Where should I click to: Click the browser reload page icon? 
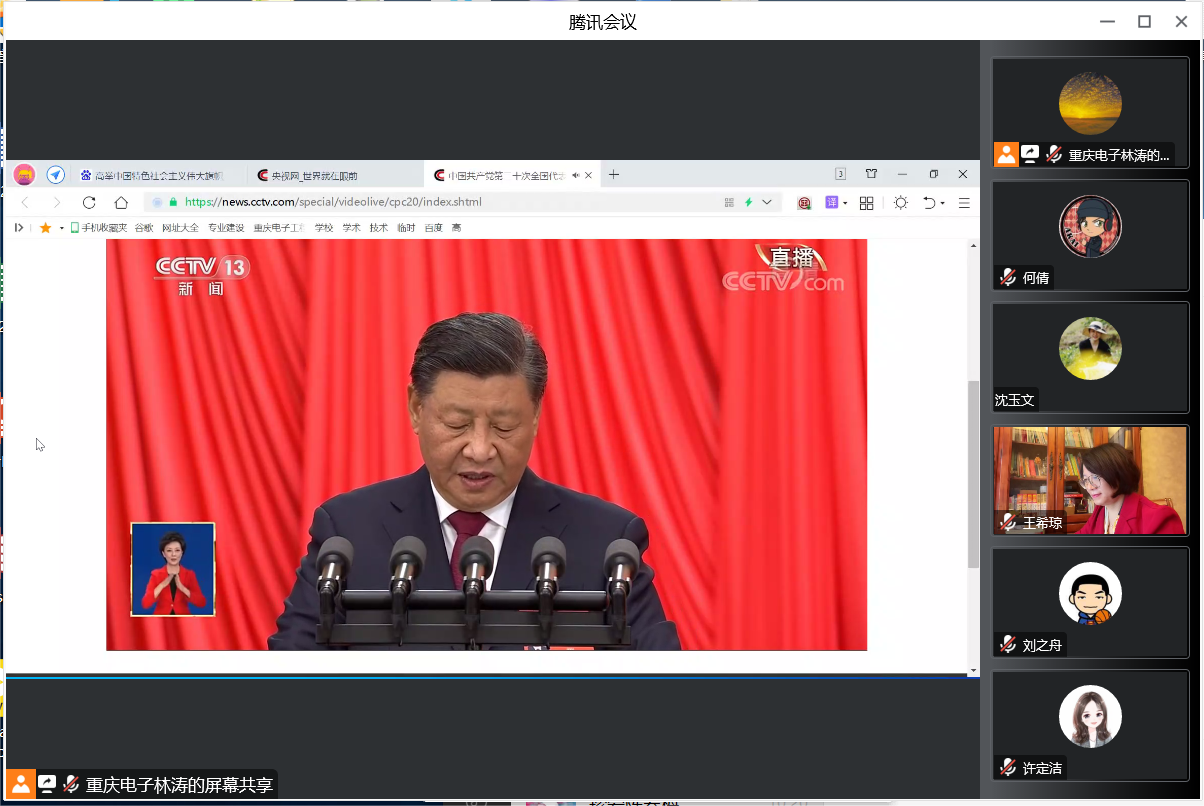pos(89,203)
